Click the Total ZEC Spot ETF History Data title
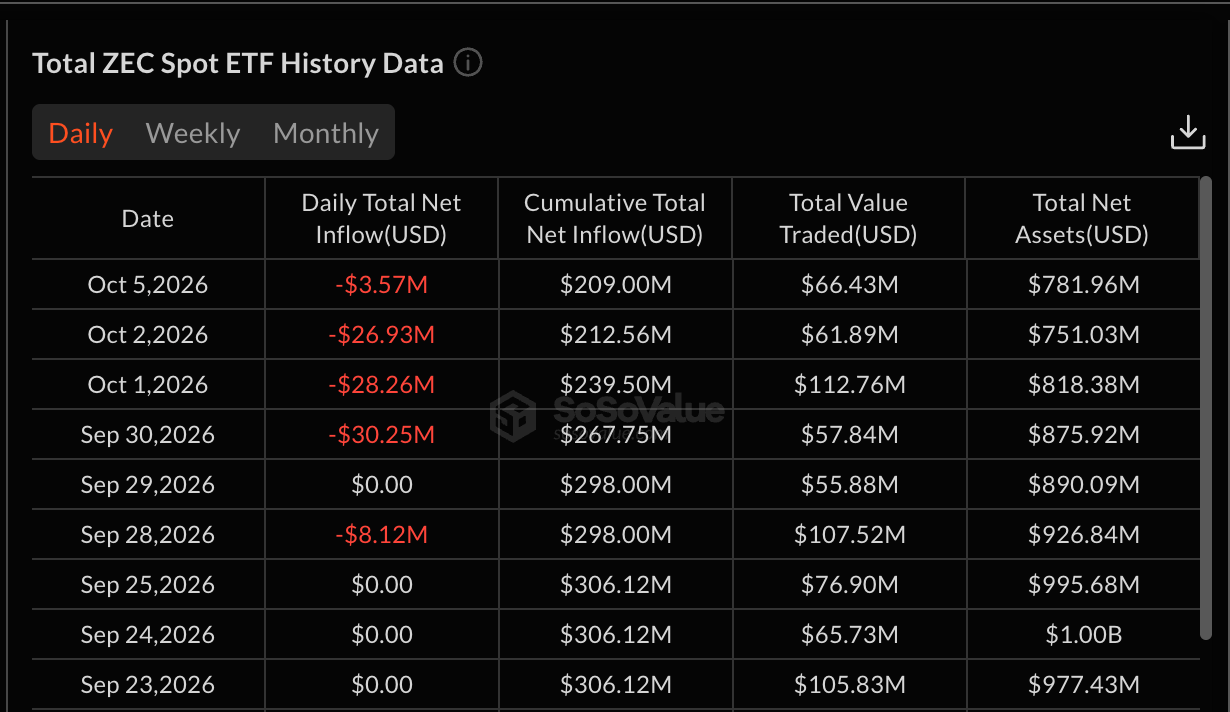The image size is (1230, 712). click(x=238, y=63)
